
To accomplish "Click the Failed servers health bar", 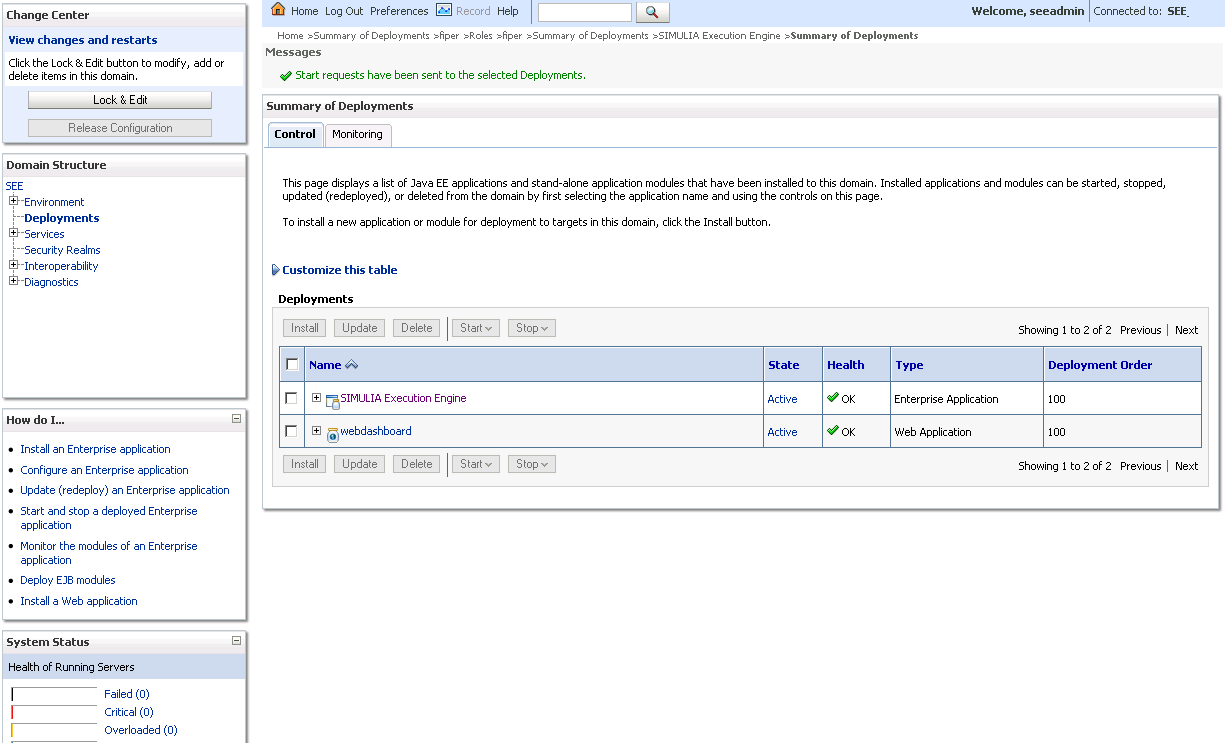I will [54, 693].
